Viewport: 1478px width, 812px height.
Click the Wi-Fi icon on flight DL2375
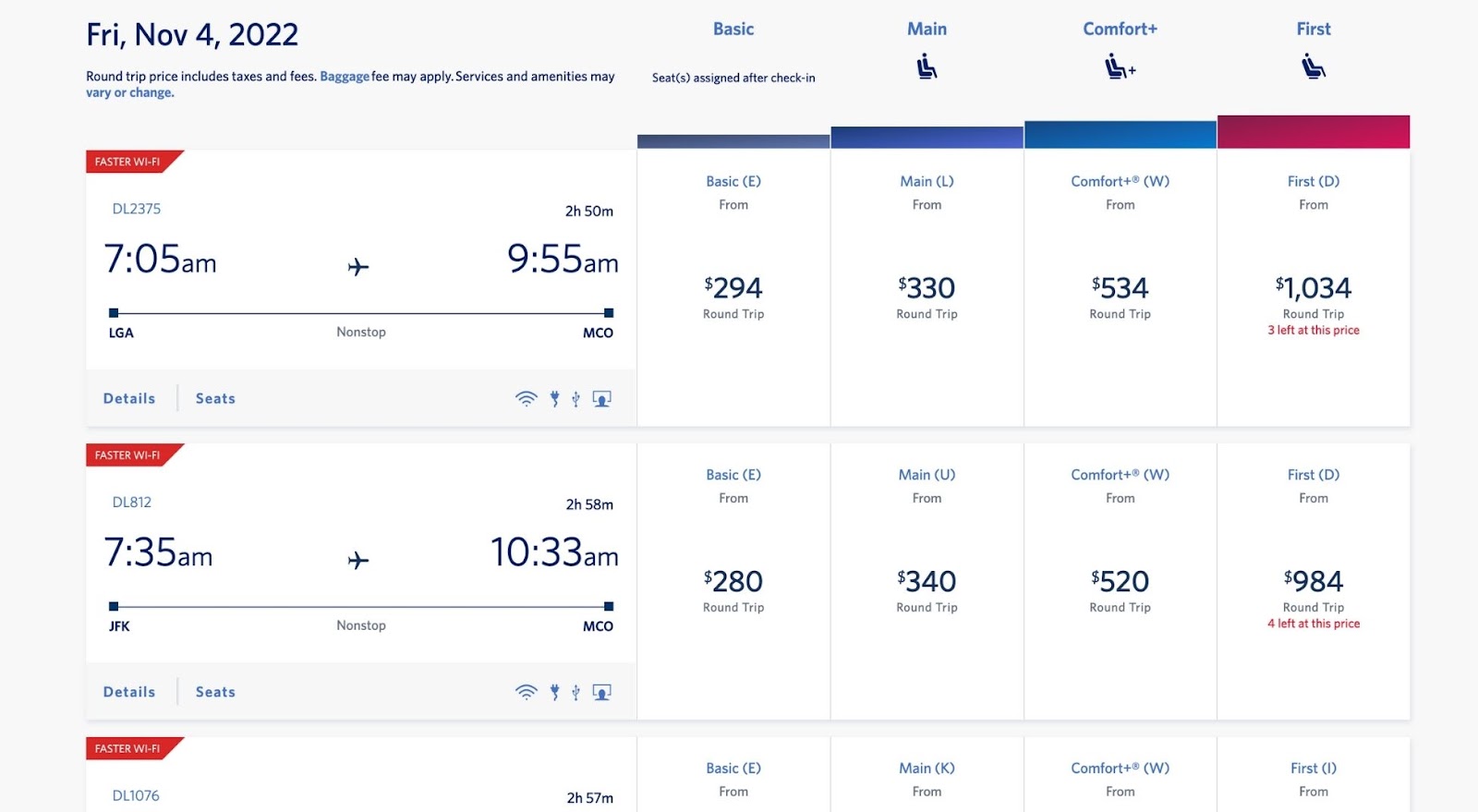[526, 399]
